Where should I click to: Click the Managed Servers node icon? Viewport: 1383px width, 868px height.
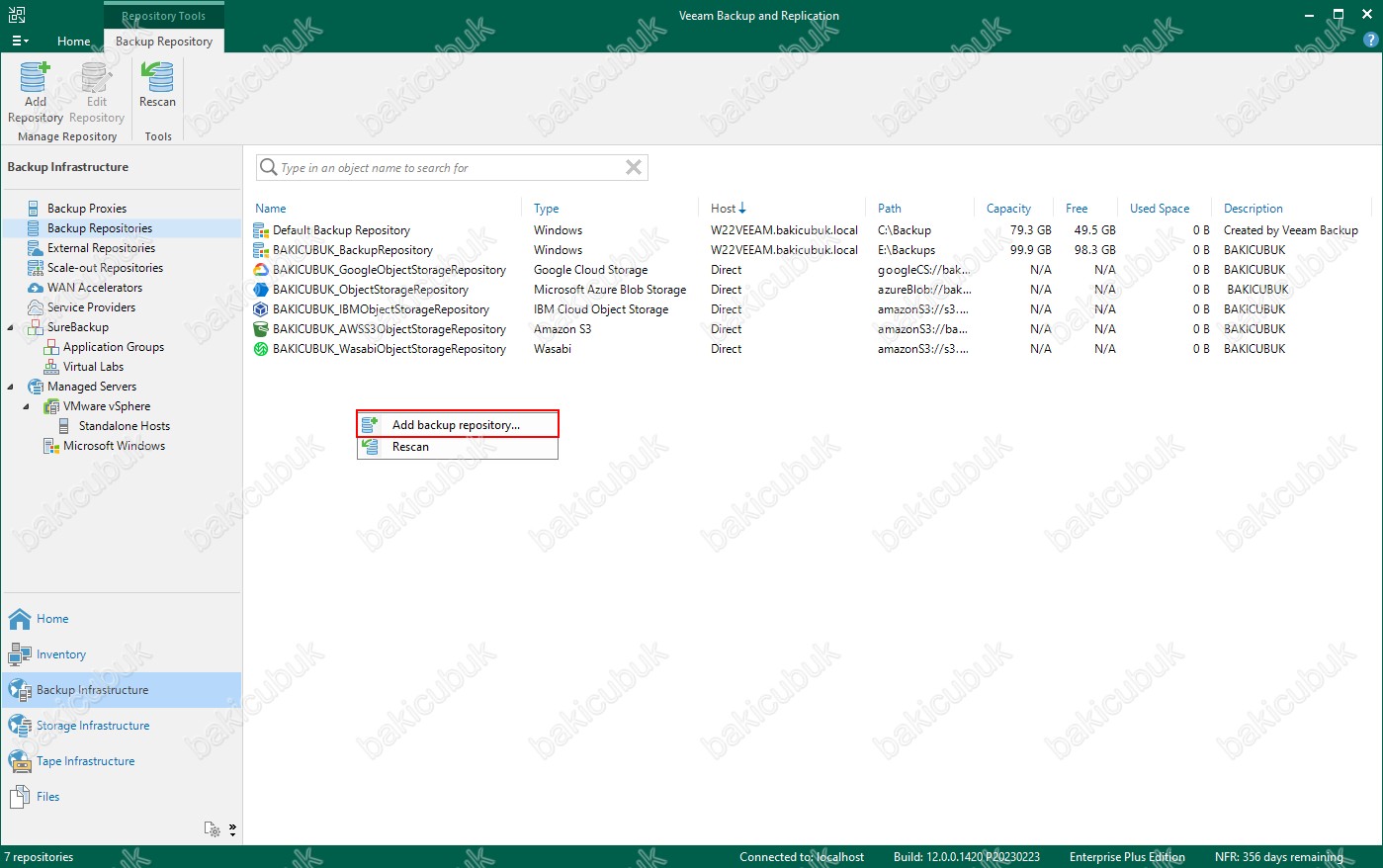36,387
